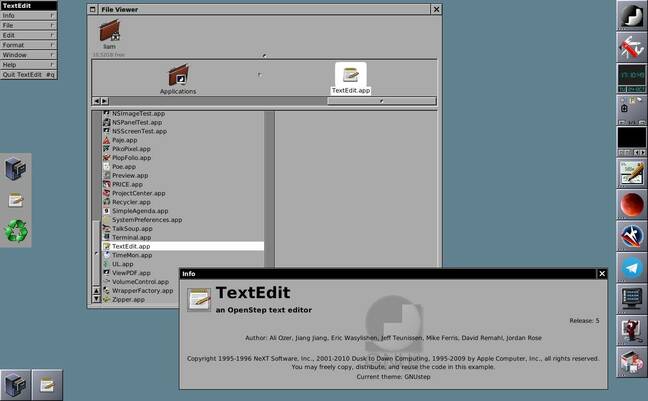Open the red tools preferences dock icon
The image size is (648, 401).
[x=632, y=47]
